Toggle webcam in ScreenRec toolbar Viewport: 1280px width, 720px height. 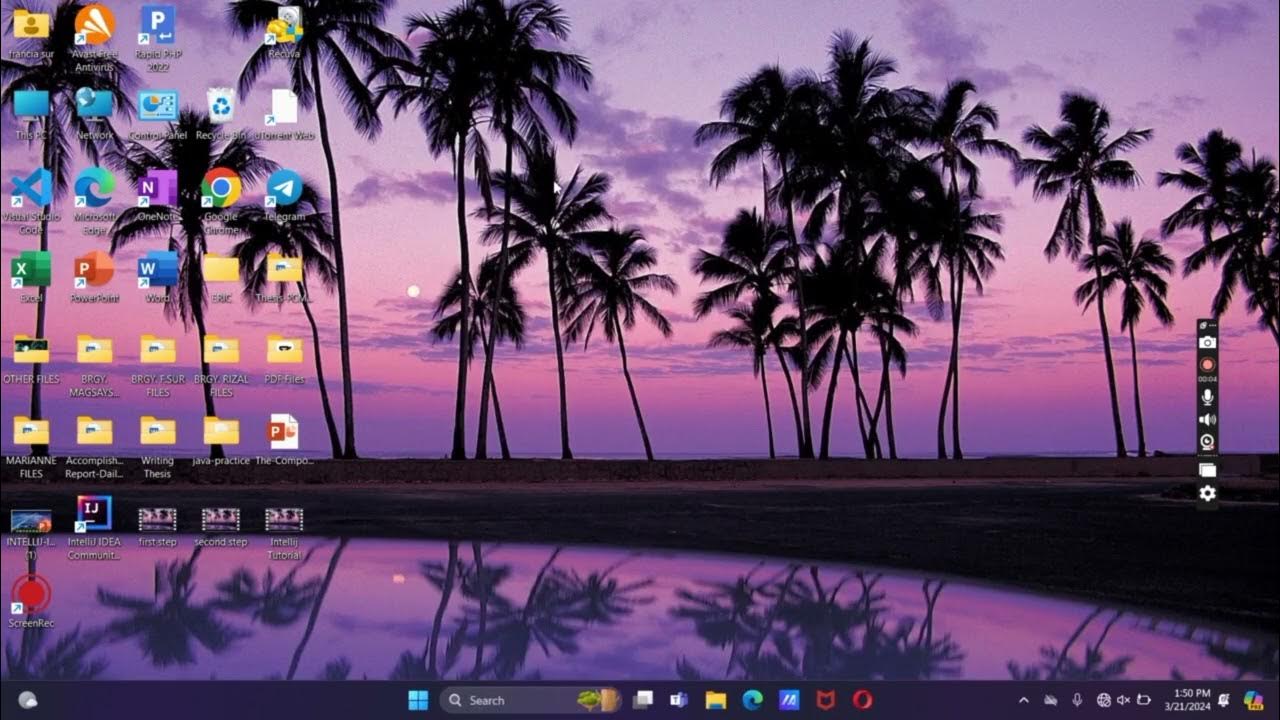point(1207,442)
